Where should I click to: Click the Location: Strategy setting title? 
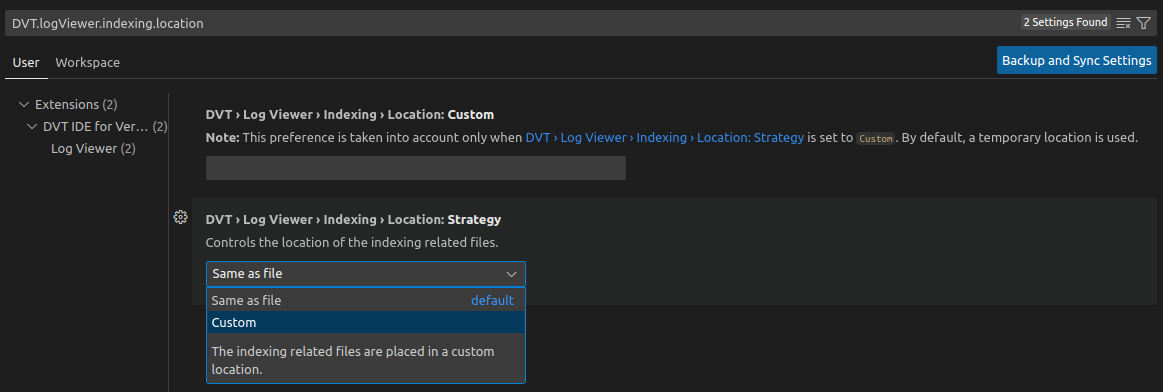pos(353,220)
